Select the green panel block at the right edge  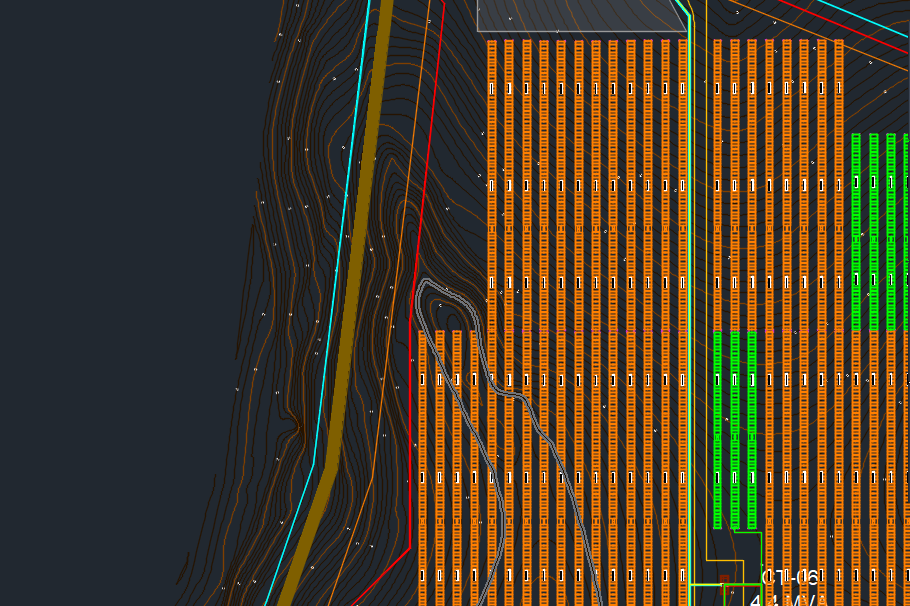coord(880,230)
